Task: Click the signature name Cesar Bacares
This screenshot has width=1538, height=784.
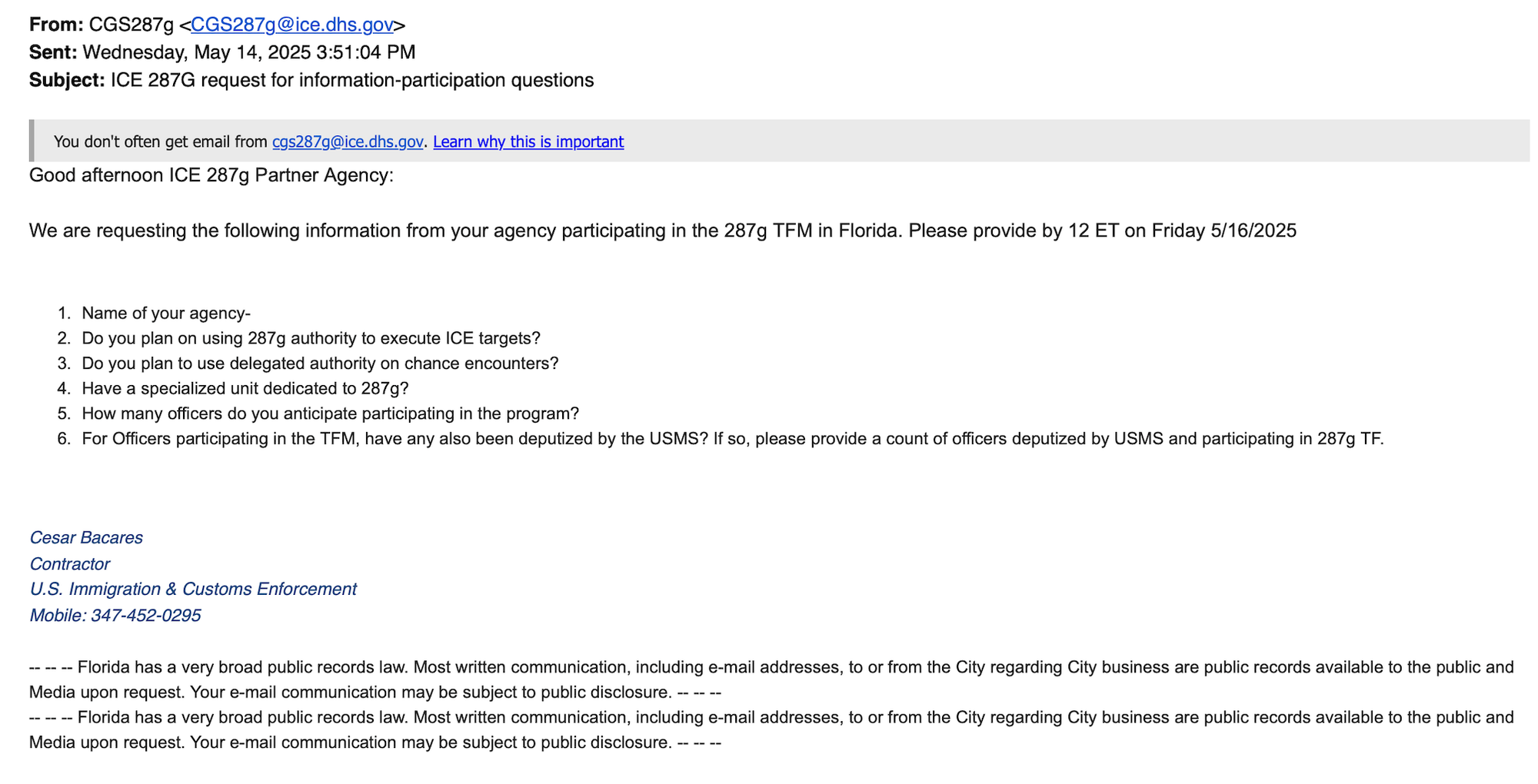Action: (86, 538)
